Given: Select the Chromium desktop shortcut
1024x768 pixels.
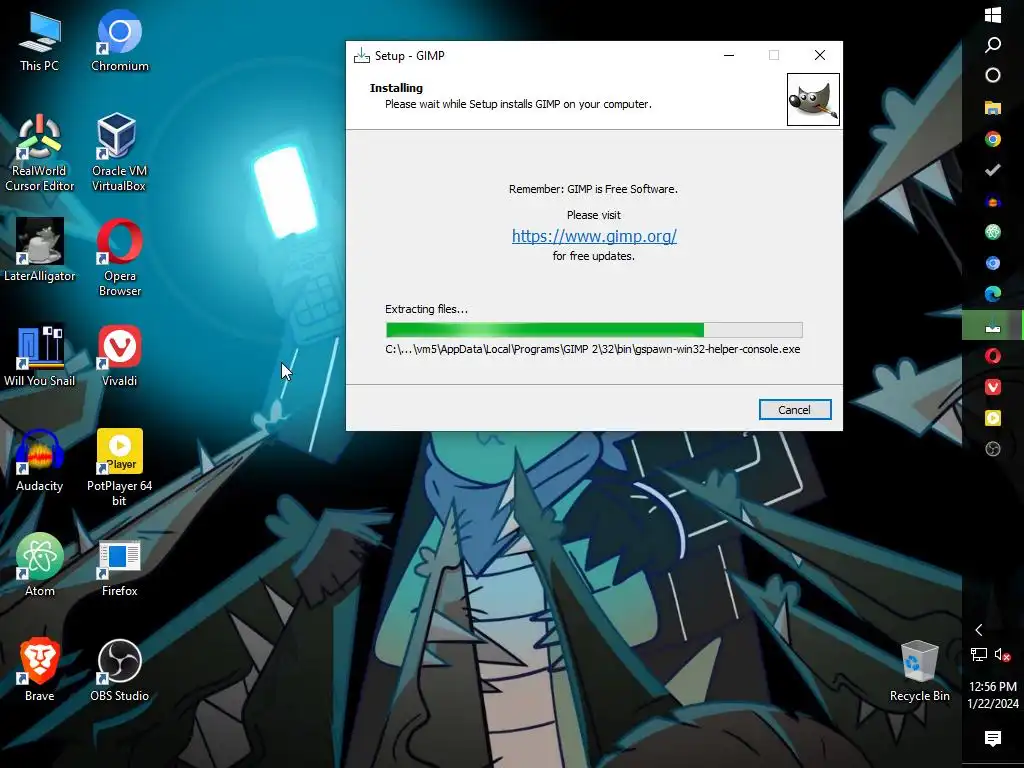Looking at the screenshot, I should 120,41.
